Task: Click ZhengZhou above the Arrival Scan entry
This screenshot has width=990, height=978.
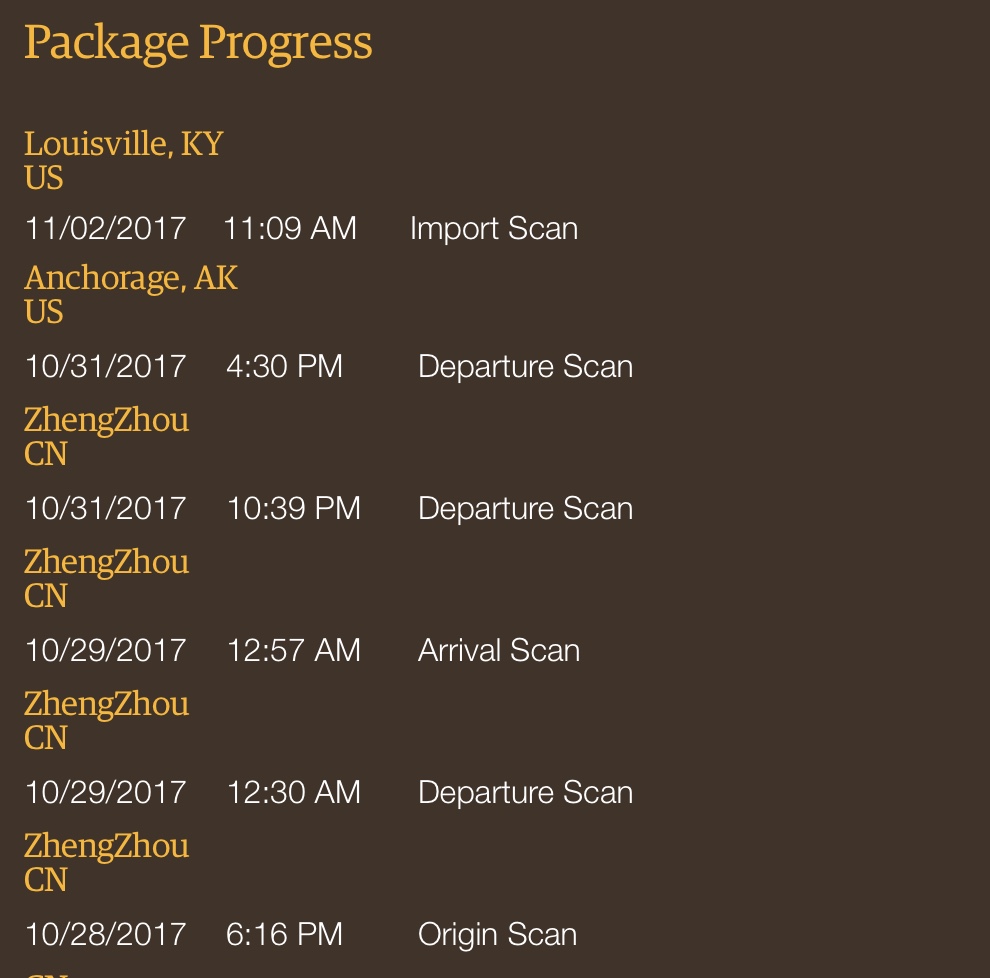Action: [x=106, y=562]
